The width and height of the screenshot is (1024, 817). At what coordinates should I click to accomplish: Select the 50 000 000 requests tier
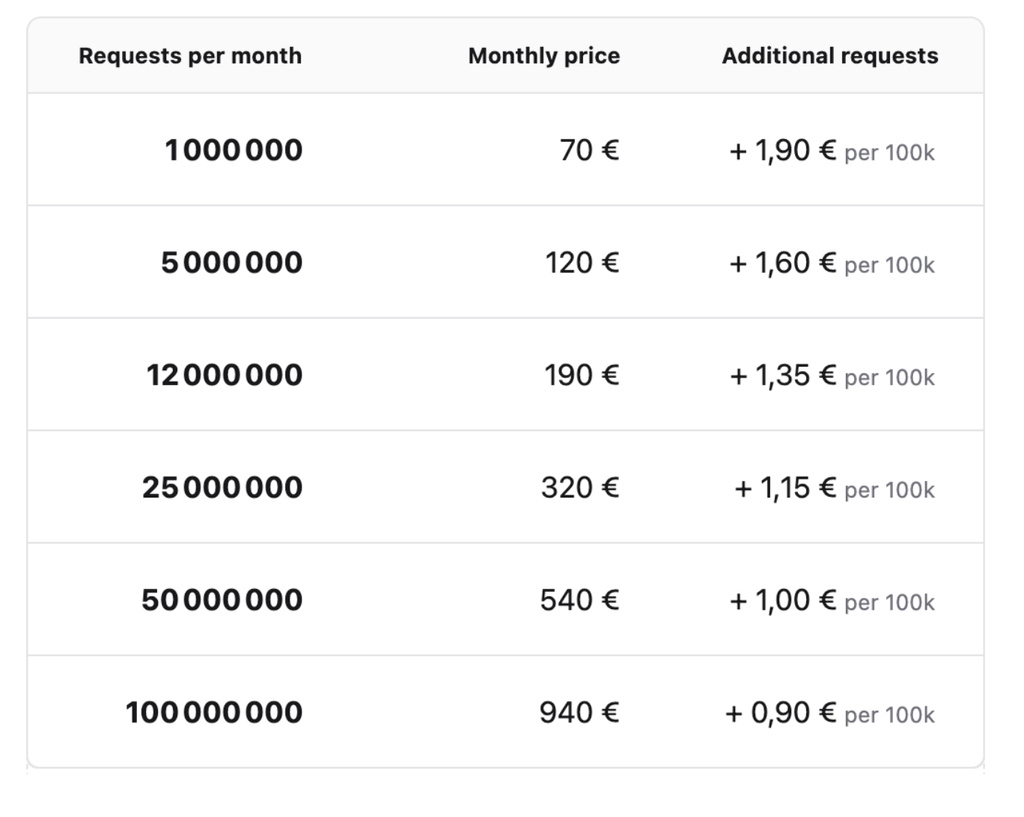coord(222,600)
